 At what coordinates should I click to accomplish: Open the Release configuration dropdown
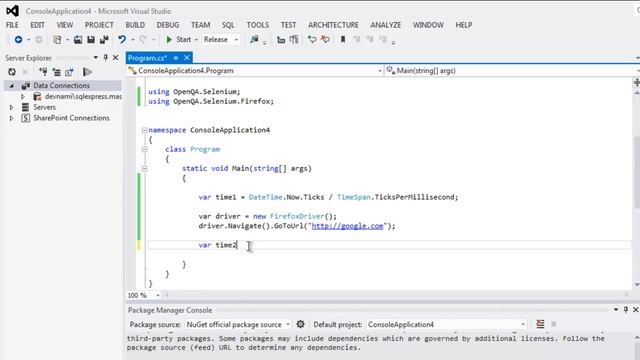[x=221, y=40]
